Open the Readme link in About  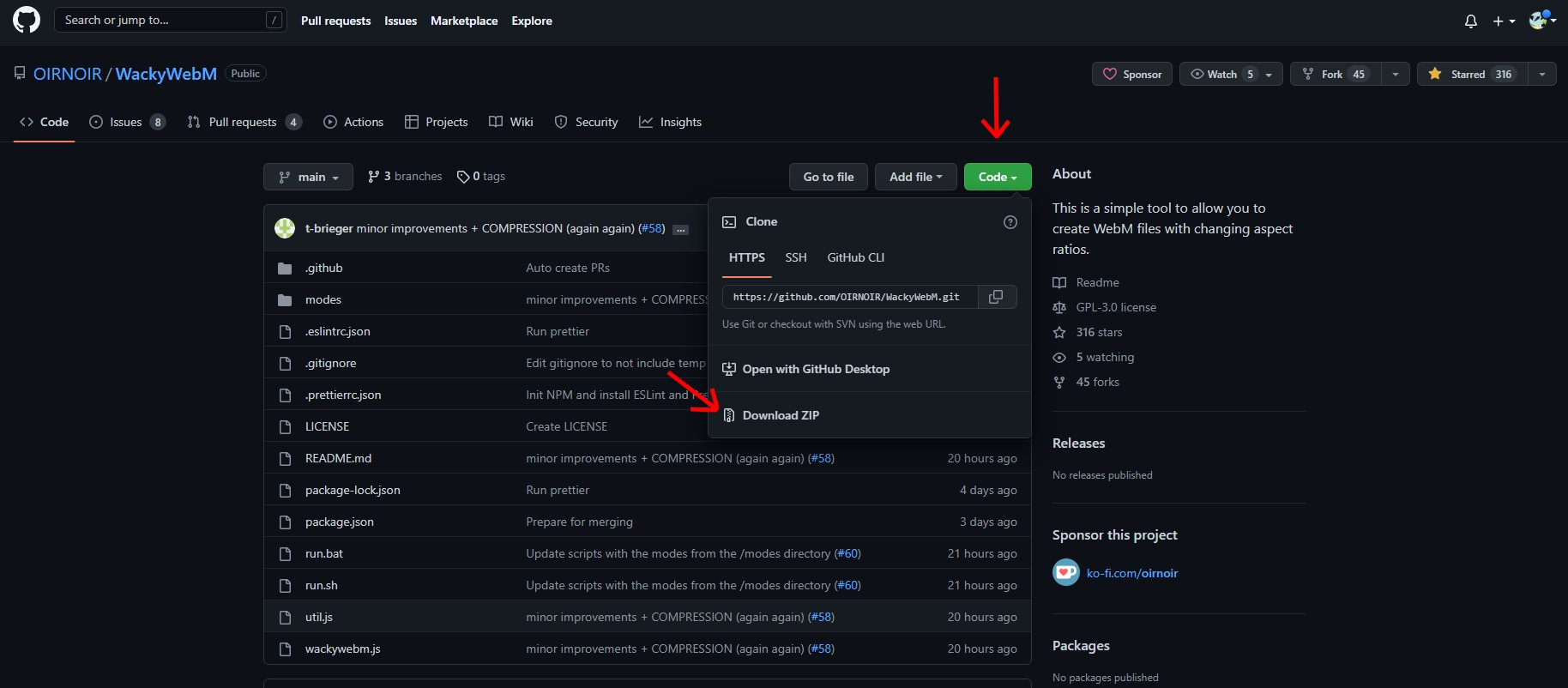click(x=1086, y=282)
